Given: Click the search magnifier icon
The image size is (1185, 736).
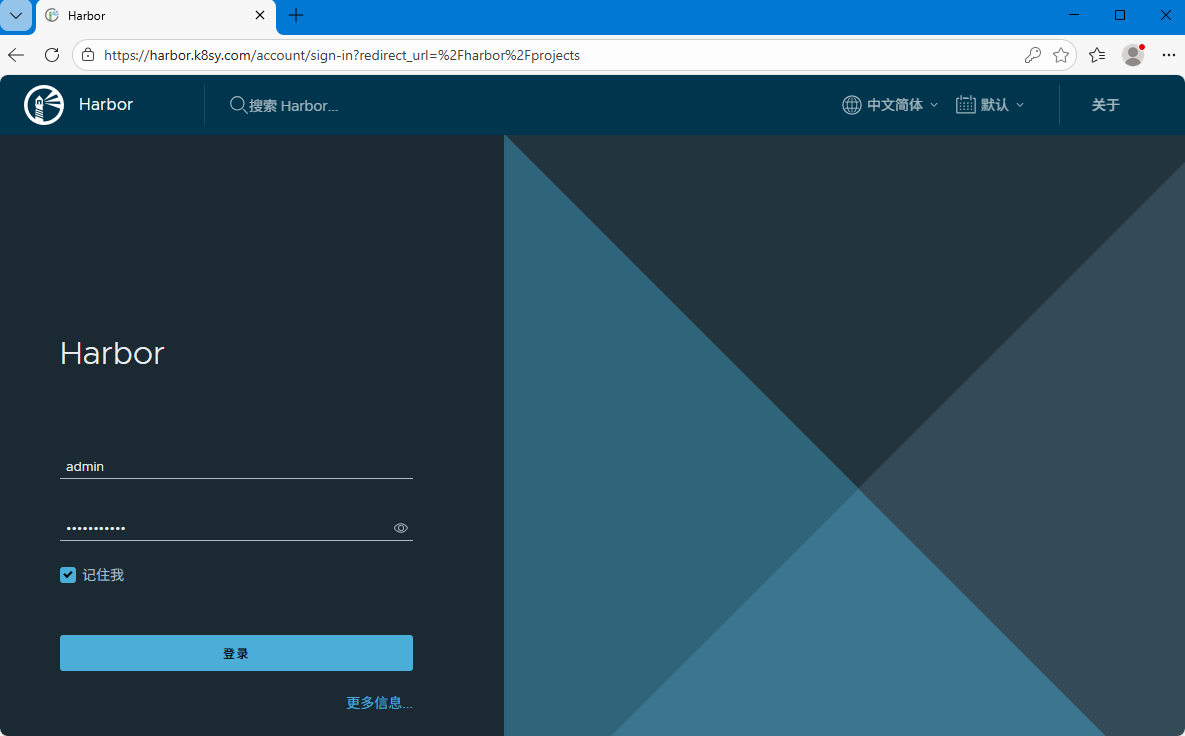Looking at the screenshot, I should point(238,105).
